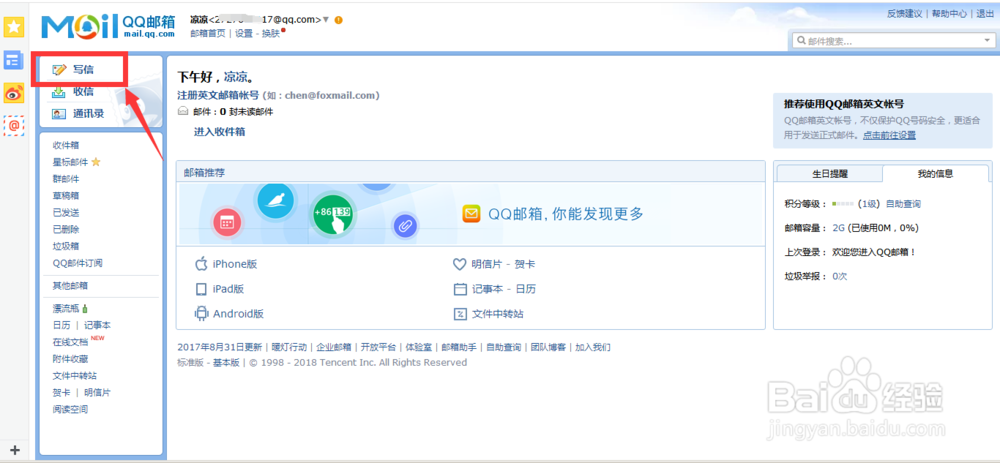This screenshot has height=463, width=1000.
Task: Click the 漂流瓶 bottle icon
Action: pos(85,308)
